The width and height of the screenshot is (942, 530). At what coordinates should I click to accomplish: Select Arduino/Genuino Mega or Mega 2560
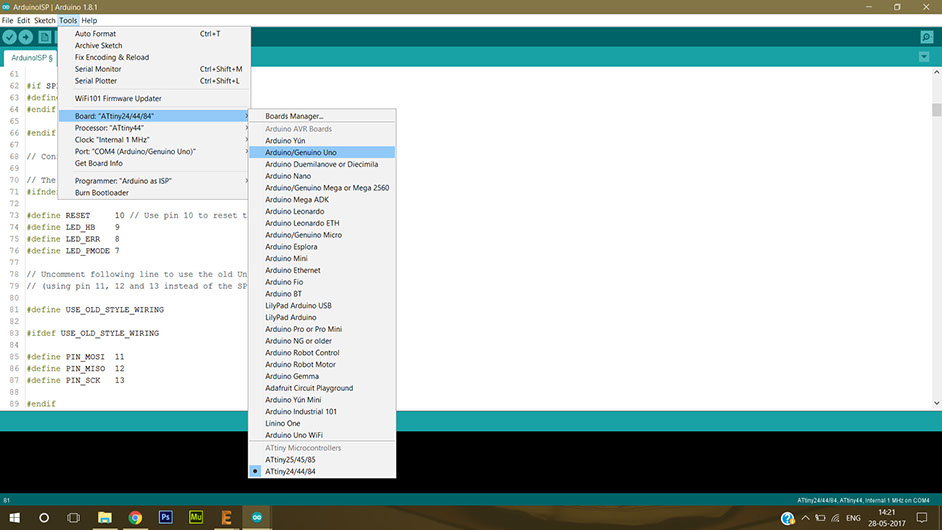click(322, 187)
